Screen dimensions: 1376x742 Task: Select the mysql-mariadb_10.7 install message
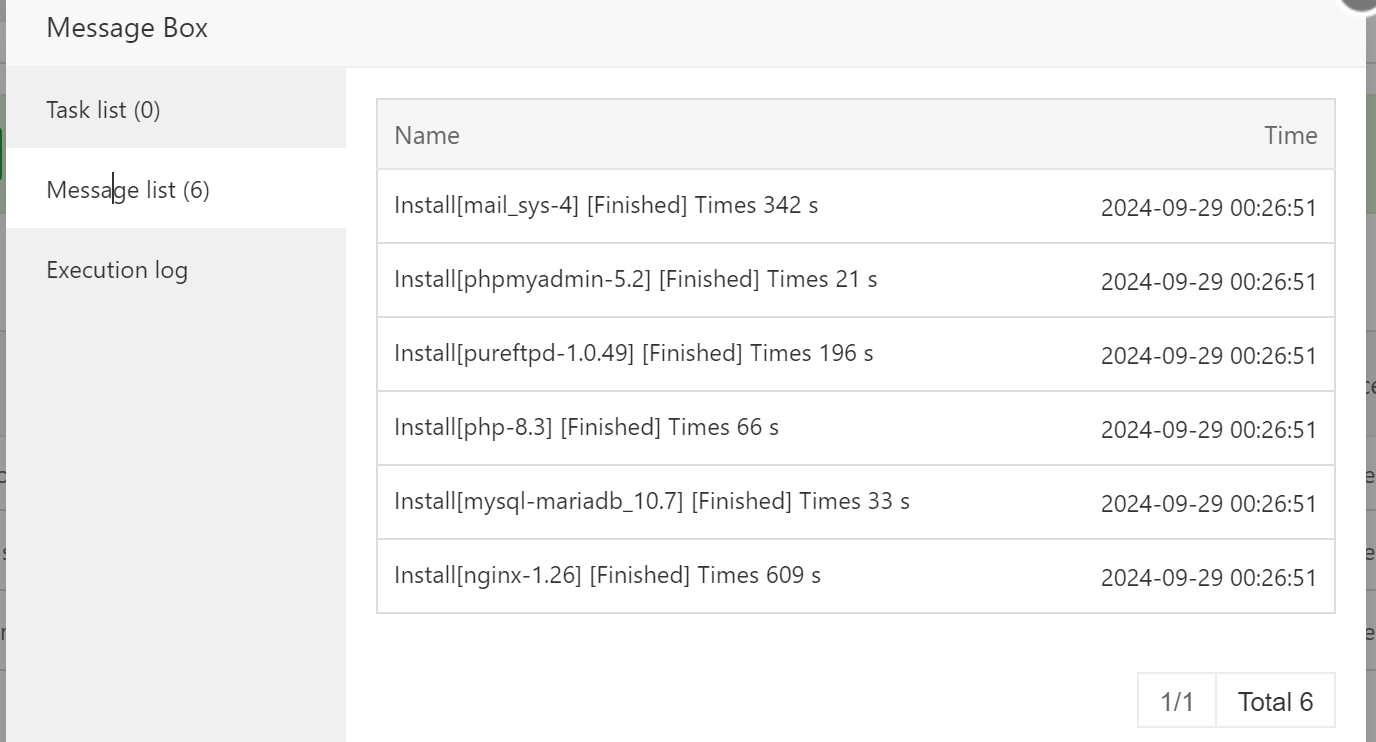652,501
